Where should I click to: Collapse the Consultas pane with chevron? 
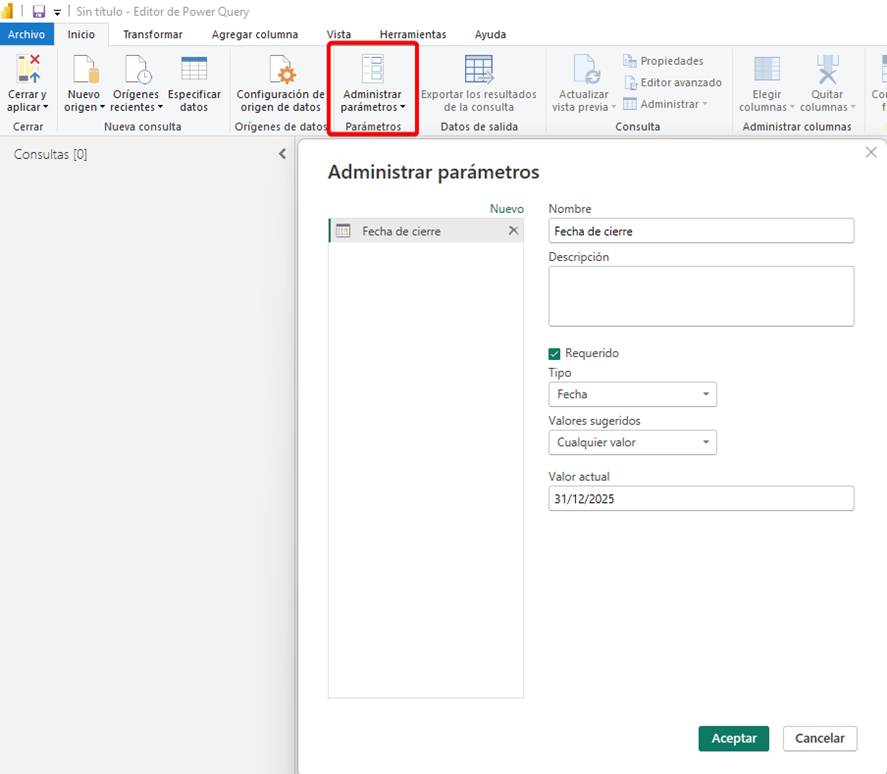coord(282,155)
